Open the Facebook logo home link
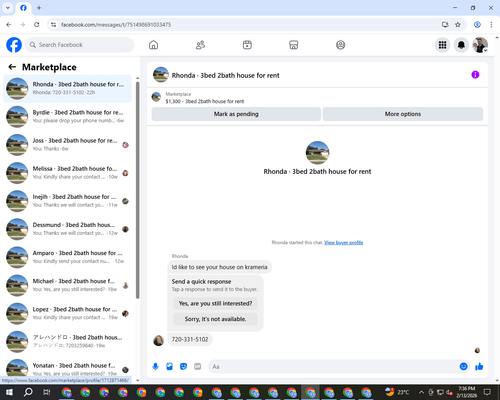 (x=14, y=45)
